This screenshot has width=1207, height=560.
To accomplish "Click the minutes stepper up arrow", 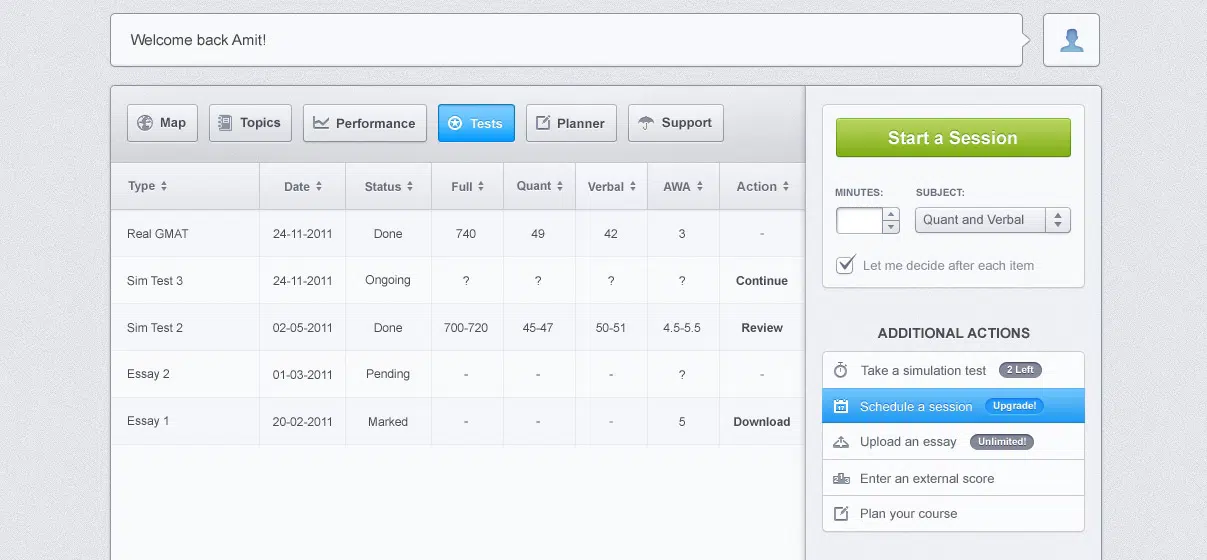I will click(x=891, y=214).
